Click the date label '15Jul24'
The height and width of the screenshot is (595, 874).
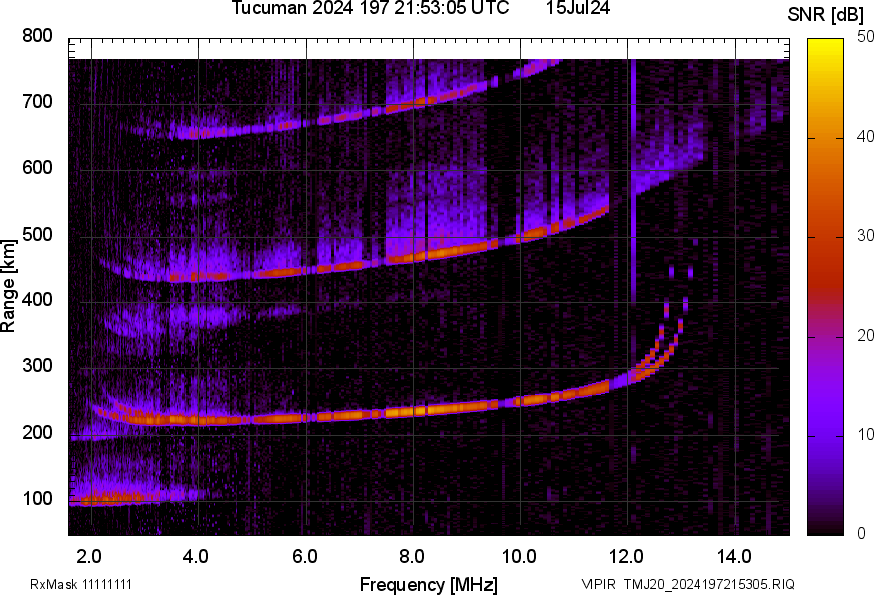pyautogui.click(x=577, y=8)
